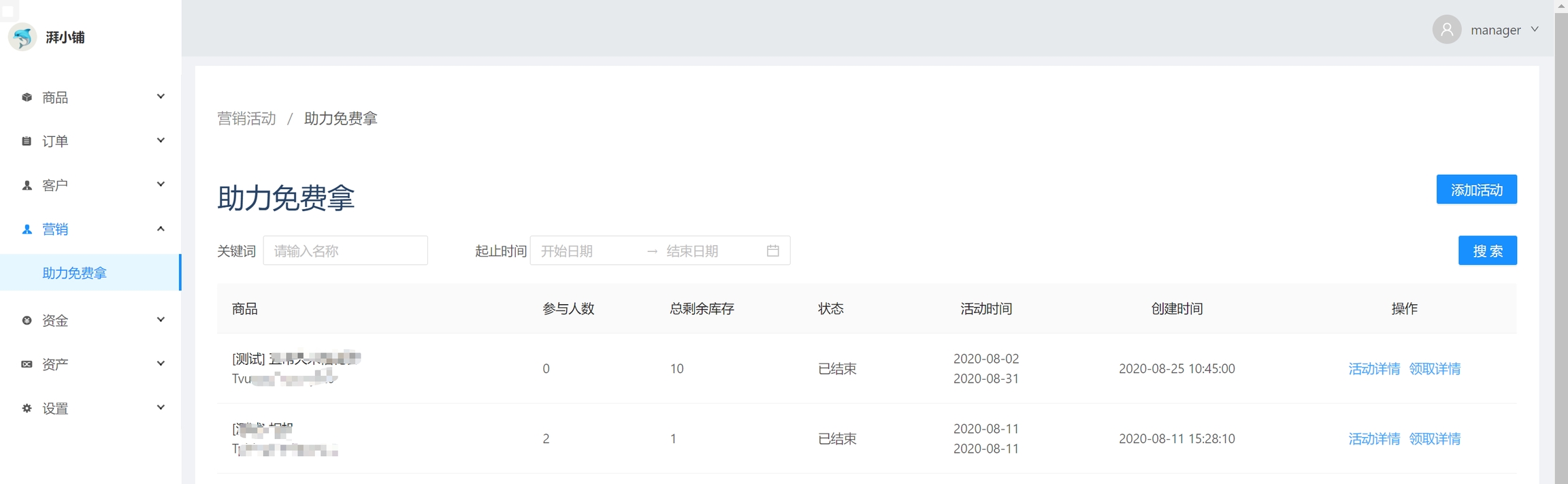Expand the 商品 menu chevron
Viewport: 1568px width, 484px height.
(161, 97)
